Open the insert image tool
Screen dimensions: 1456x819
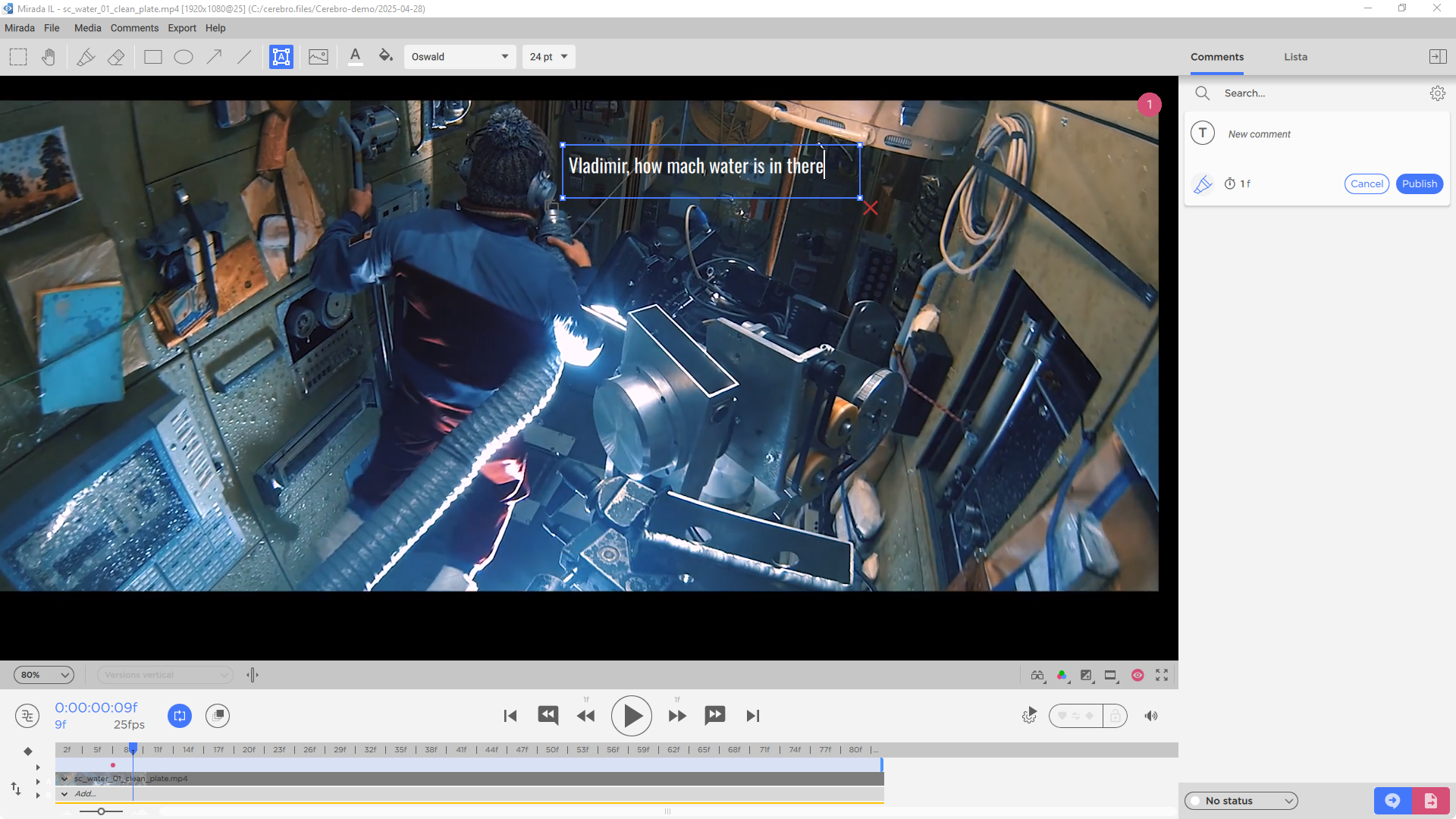click(318, 56)
